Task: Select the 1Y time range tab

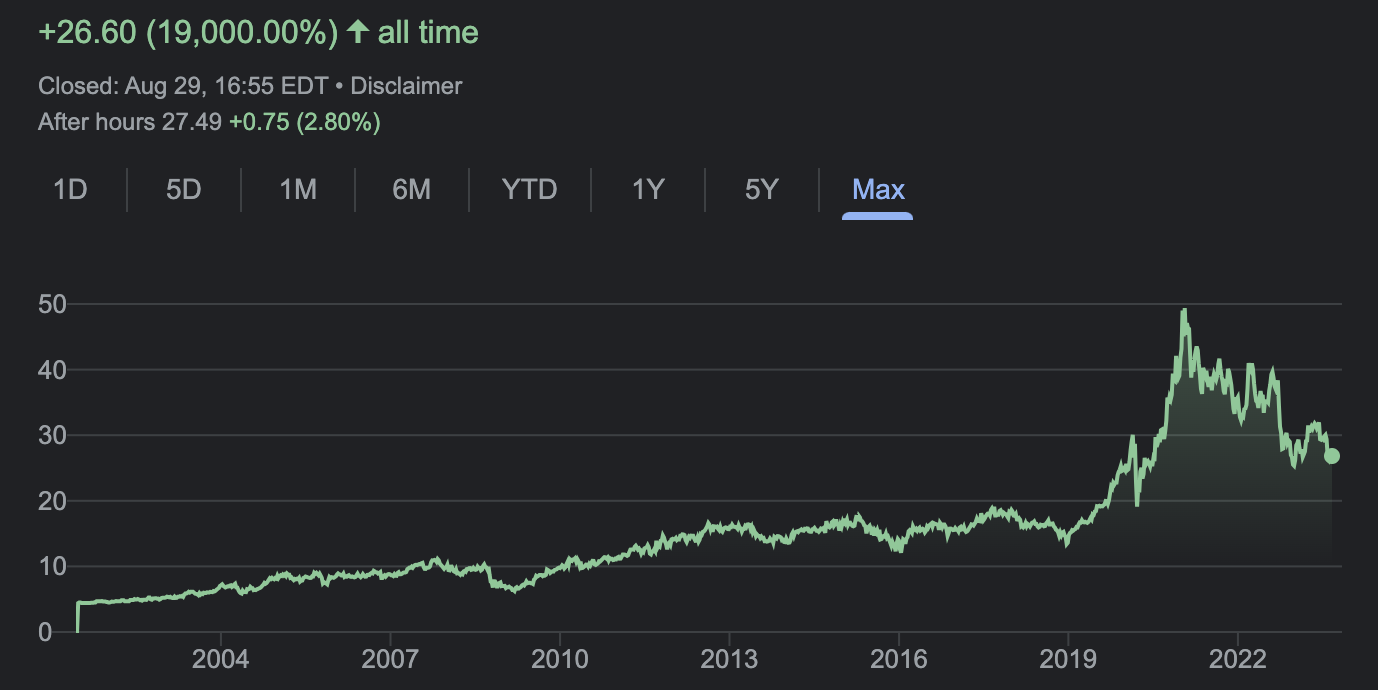Action: click(x=648, y=190)
